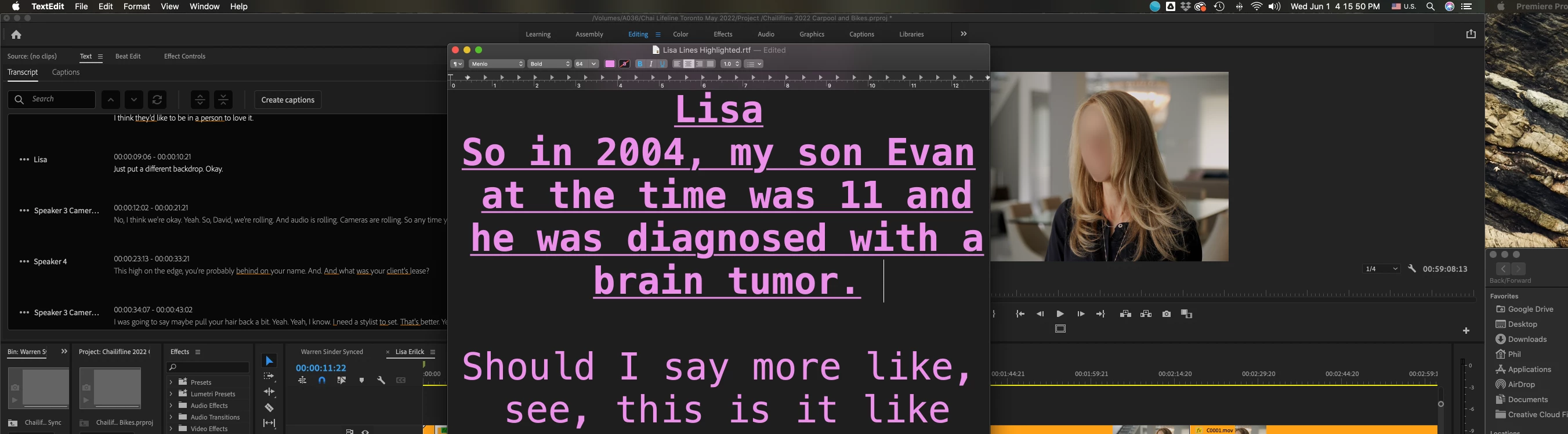Select the Track Select Forward tool

click(x=269, y=377)
